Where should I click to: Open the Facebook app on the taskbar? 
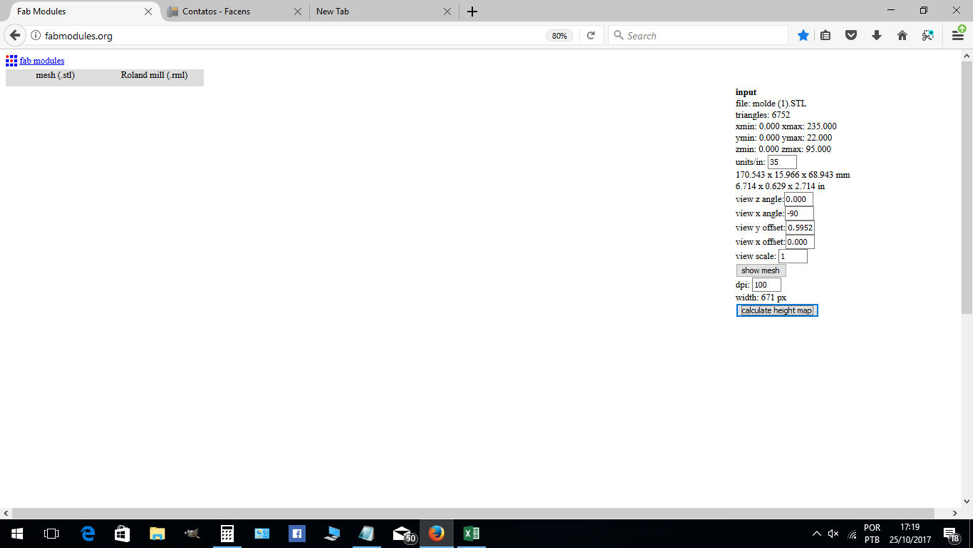point(297,534)
